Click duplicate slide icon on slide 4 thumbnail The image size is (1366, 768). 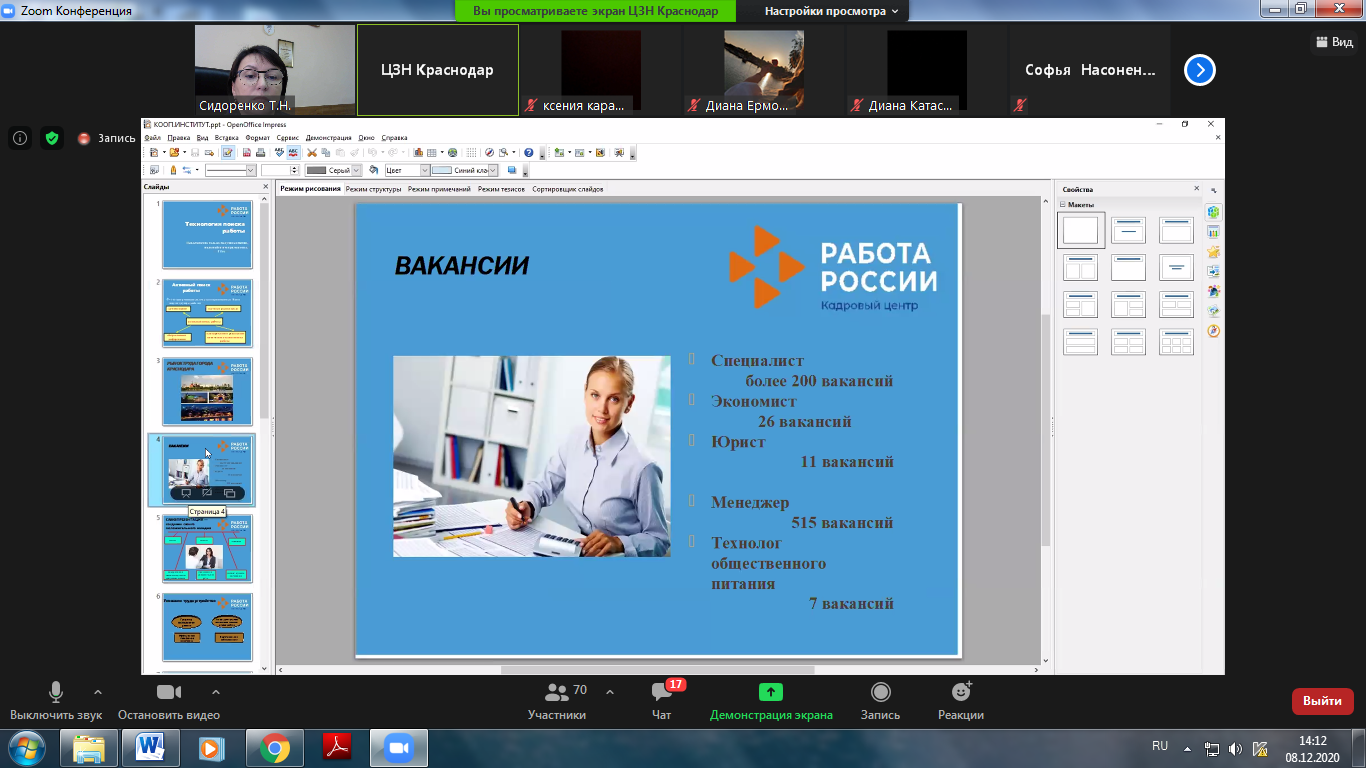(x=229, y=493)
